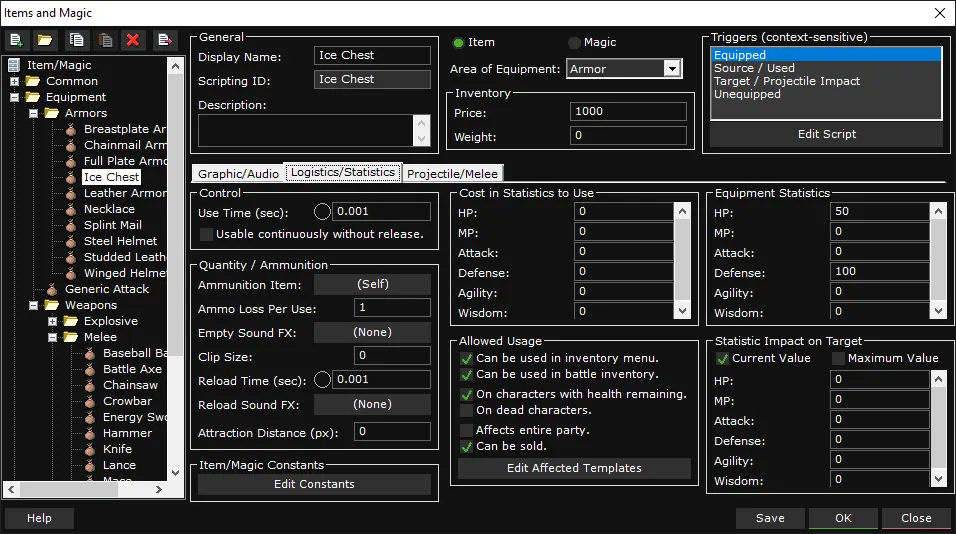Uncheck Can be used in inventory menu
Image resolution: width=956 pixels, height=534 pixels.
466,358
